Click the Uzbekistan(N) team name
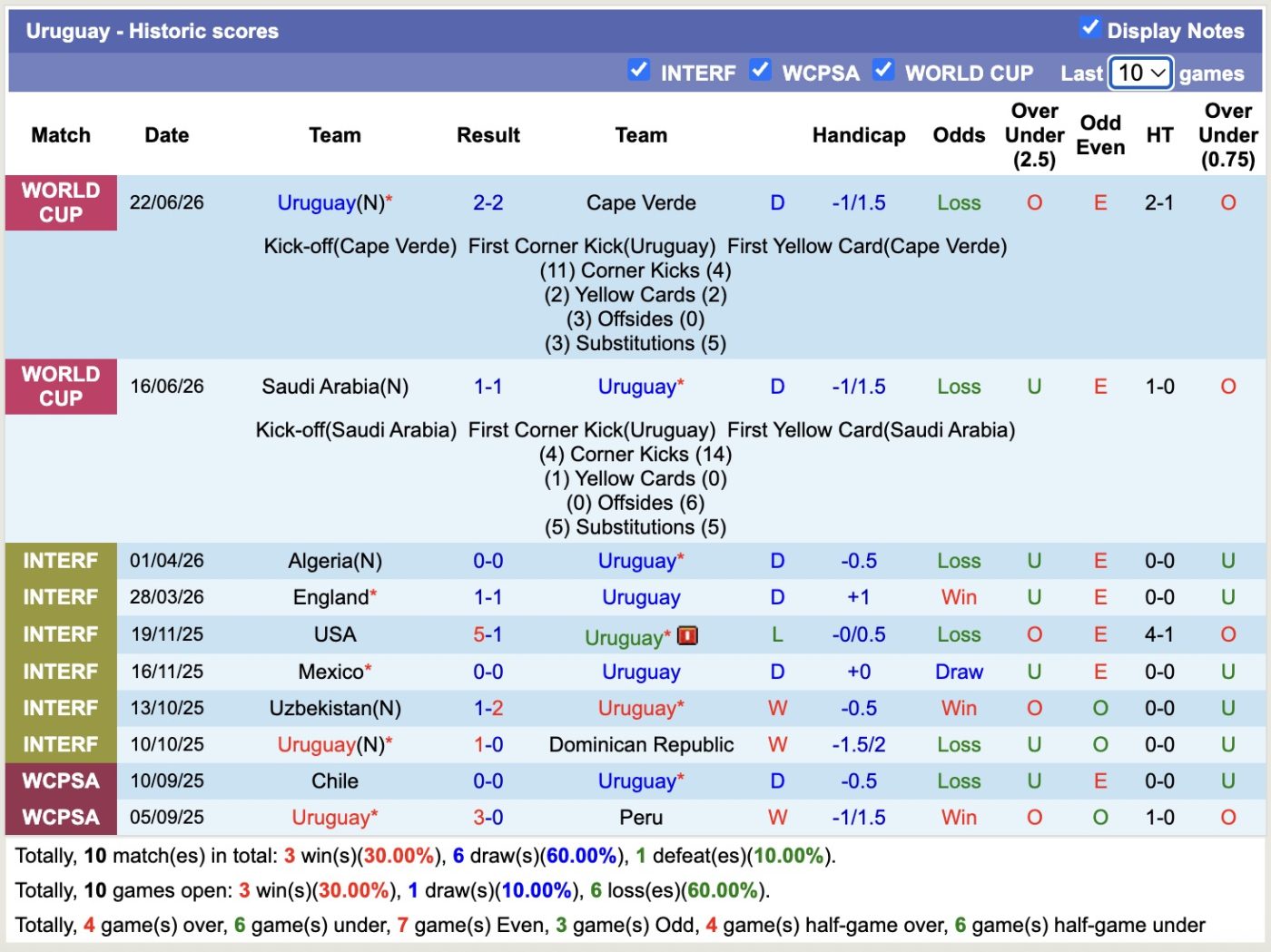The height and width of the screenshot is (952, 1271). 335,708
